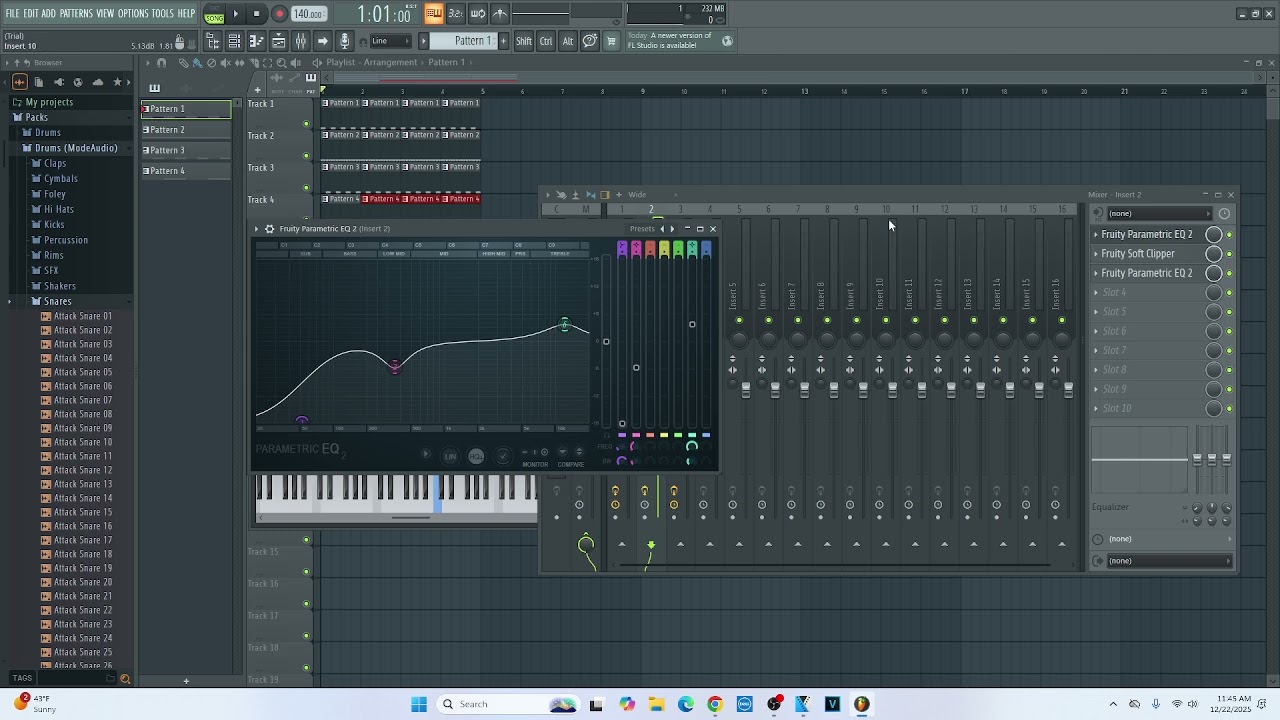Open empty Slot 4 in the mixer
1280x720 pixels.
pos(1114,293)
